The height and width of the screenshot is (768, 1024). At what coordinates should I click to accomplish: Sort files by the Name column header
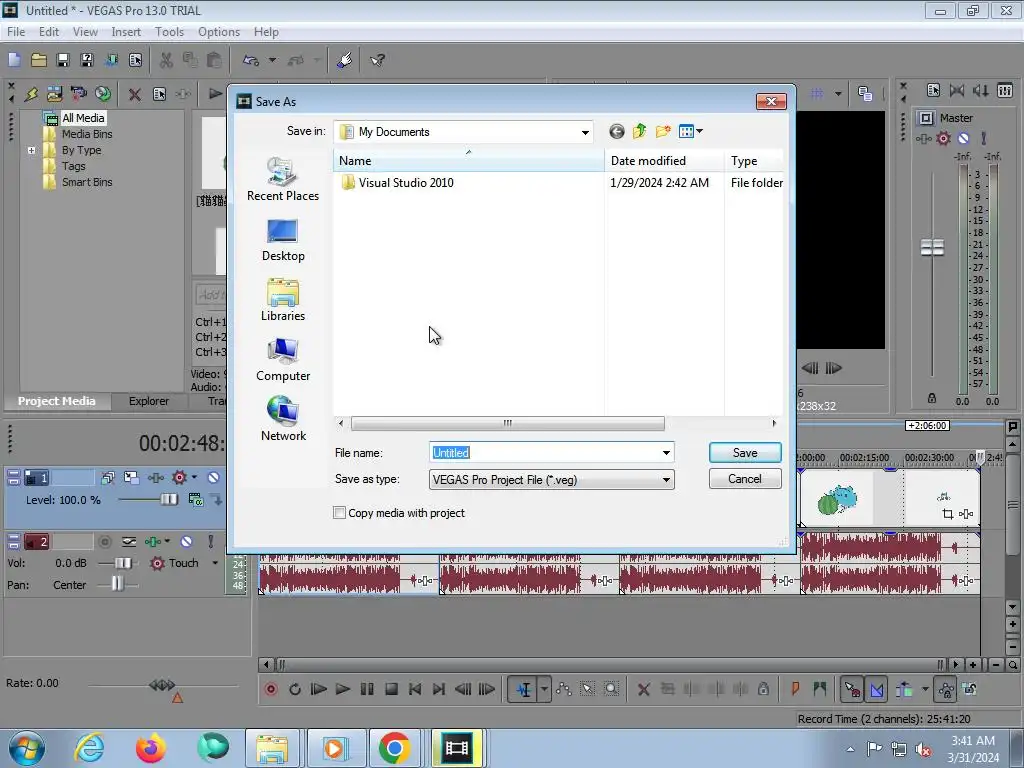point(468,161)
